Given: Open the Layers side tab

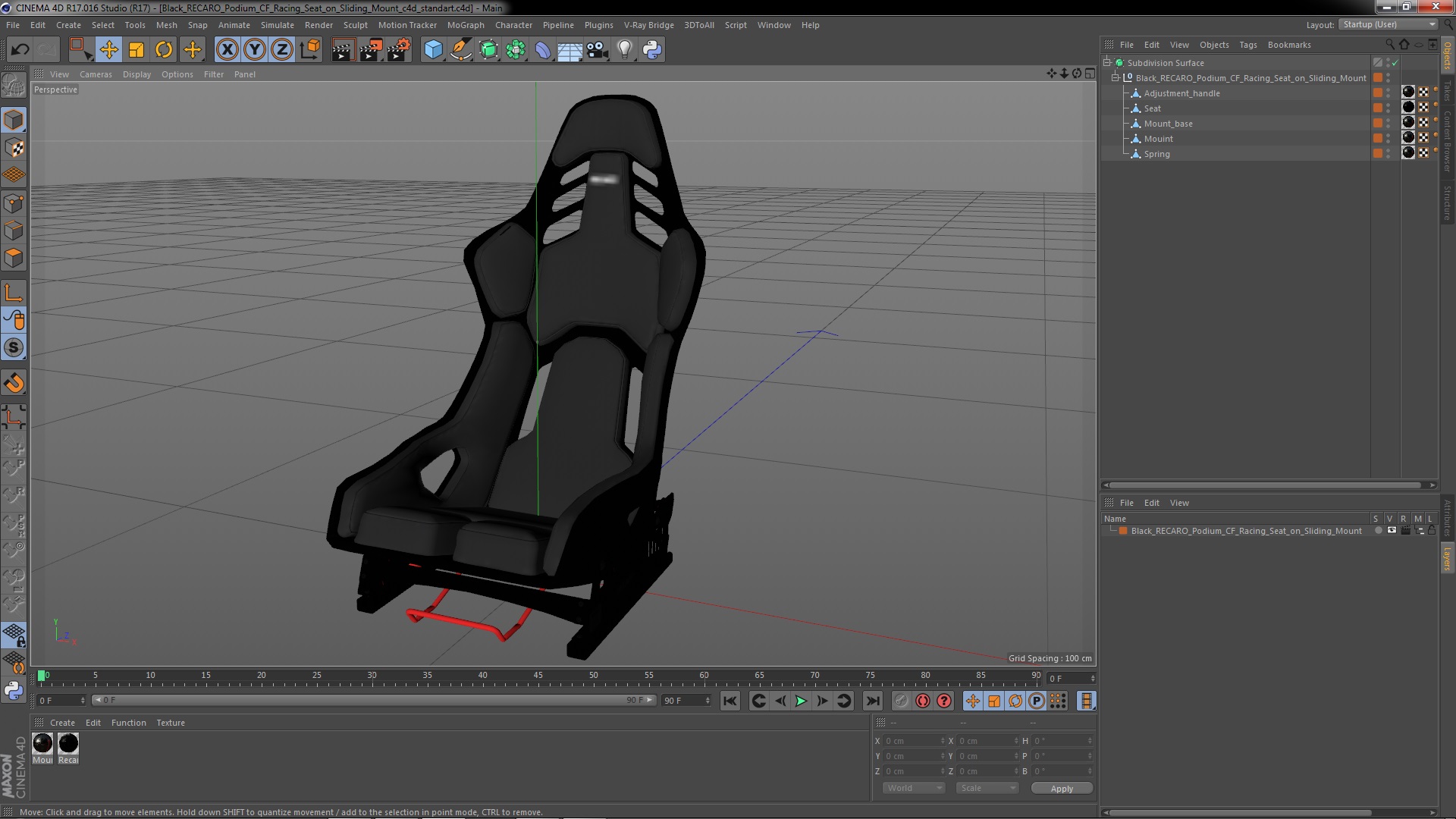Looking at the screenshot, I should tap(1447, 559).
